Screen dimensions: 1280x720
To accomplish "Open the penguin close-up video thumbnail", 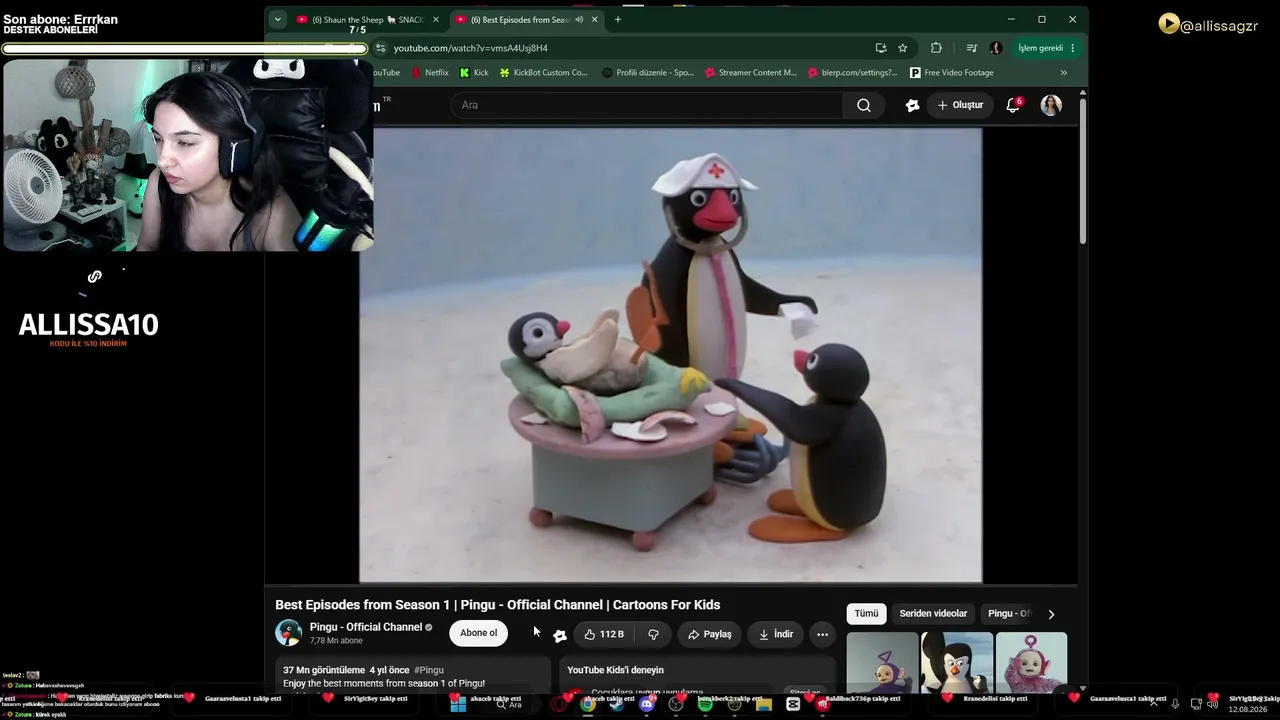I will (x=957, y=662).
